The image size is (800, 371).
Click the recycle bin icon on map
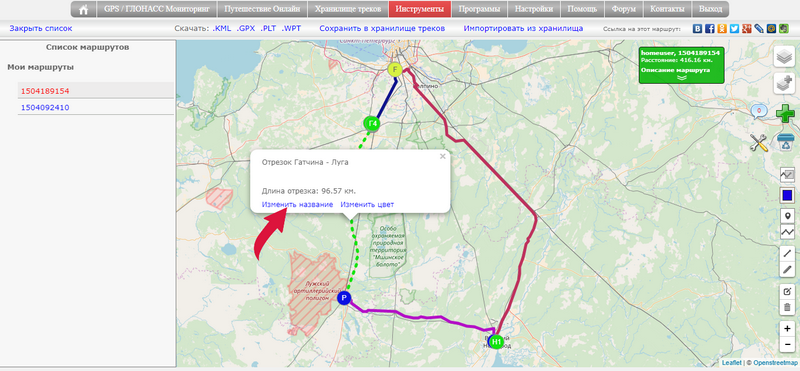pyautogui.click(x=786, y=141)
